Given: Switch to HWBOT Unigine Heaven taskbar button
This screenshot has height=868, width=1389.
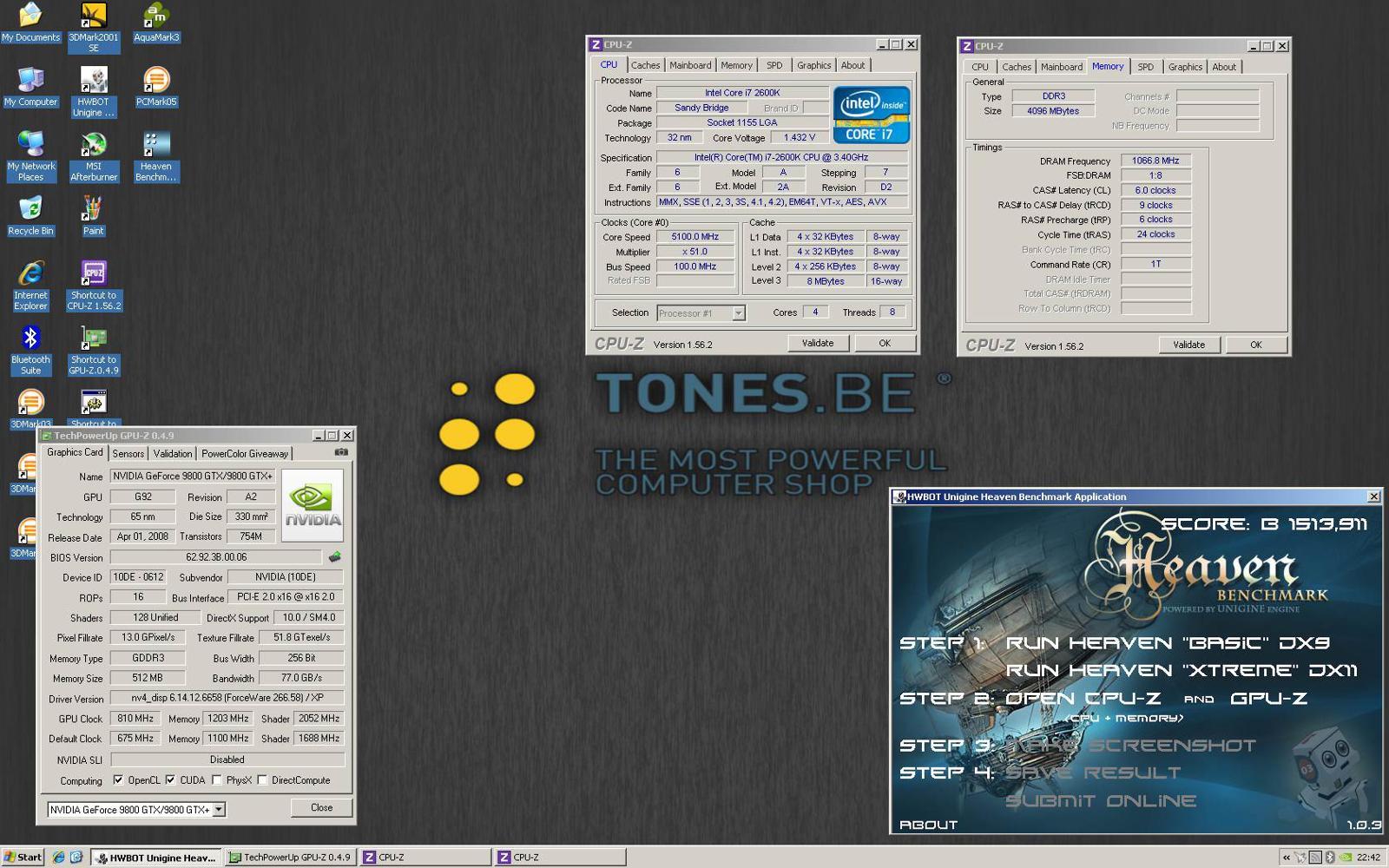Looking at the screenshot, I should pyautogui.click(x=156, y=857).
